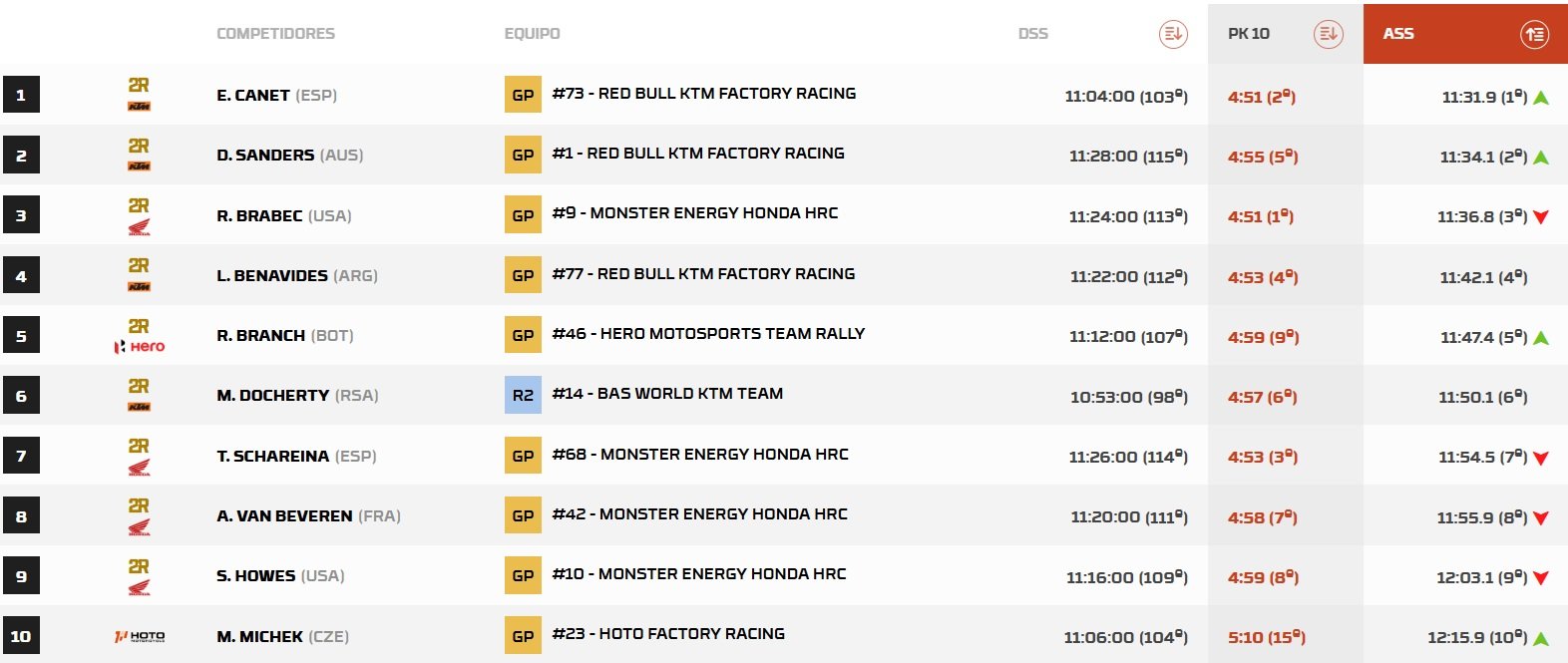Click green up arrow in E. Canet row
This screenshot has width=1568, height=663.
pyautogui.click(x=1541, y=98)
